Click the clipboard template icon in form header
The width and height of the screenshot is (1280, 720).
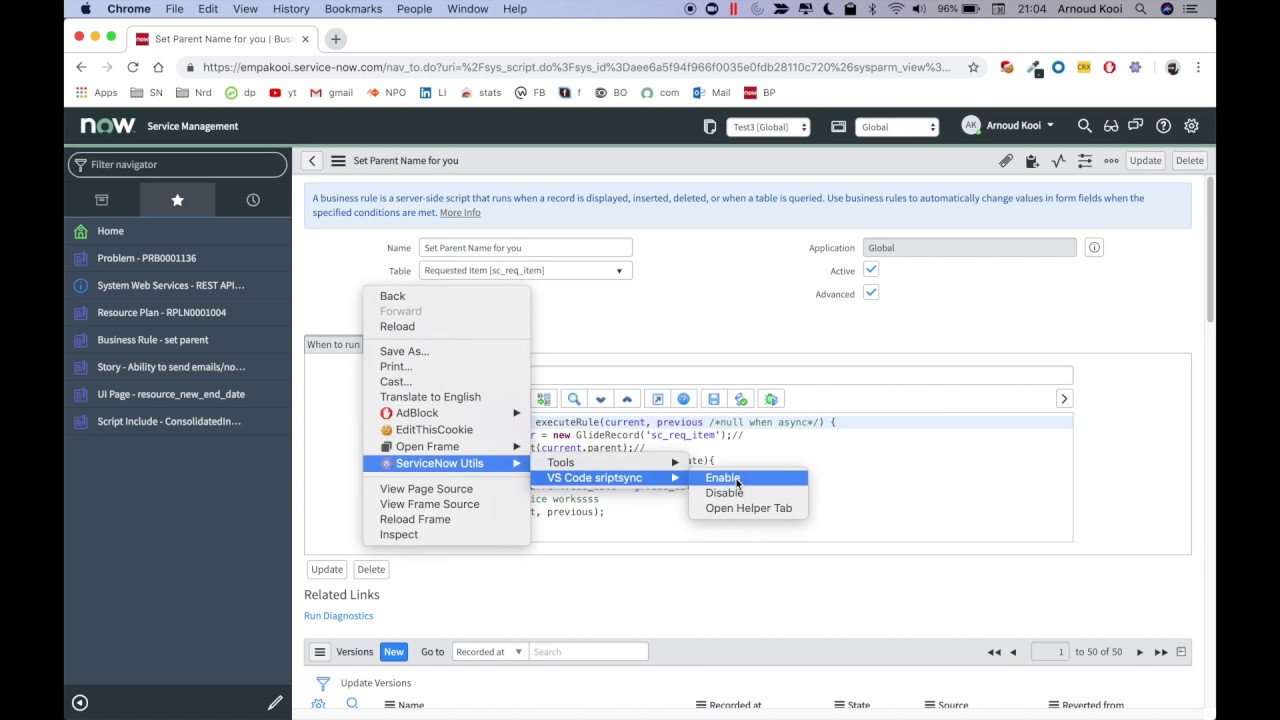1032,160
